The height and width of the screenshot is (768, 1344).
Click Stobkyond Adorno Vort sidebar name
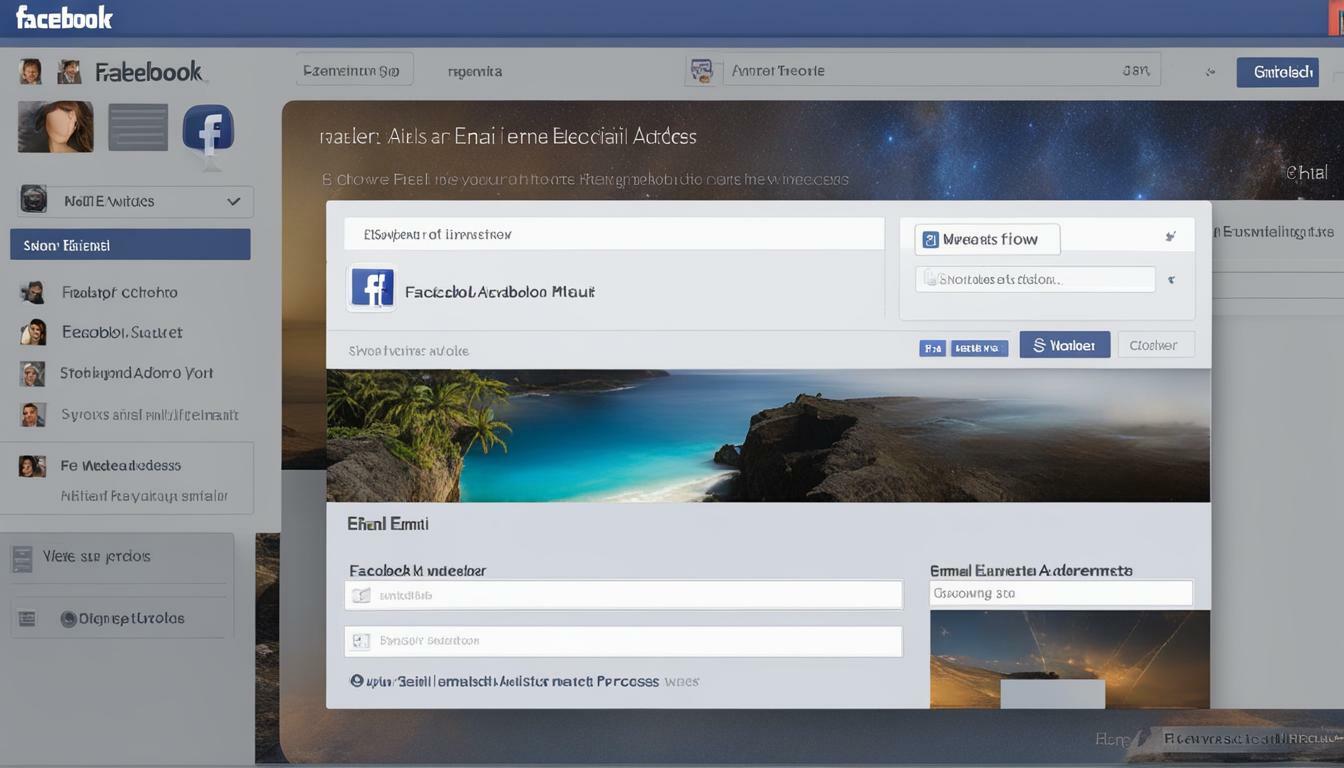tap(136, 373)
